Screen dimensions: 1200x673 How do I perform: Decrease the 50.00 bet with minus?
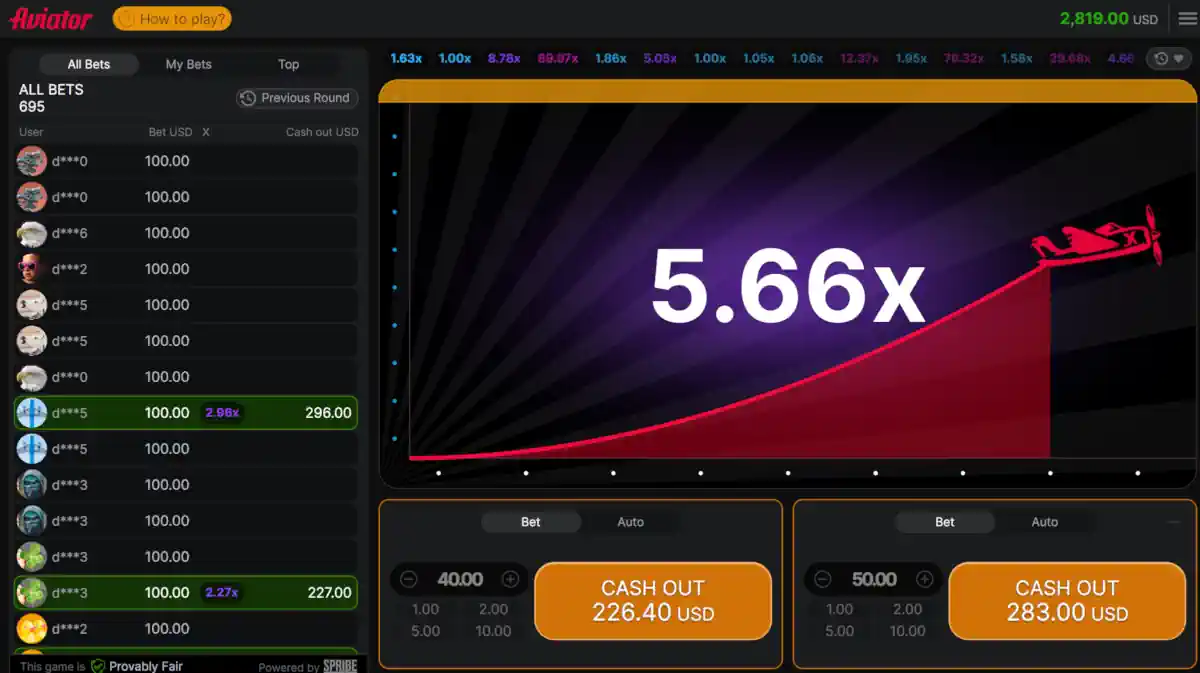pyautogui.click(x=823, y=579)
